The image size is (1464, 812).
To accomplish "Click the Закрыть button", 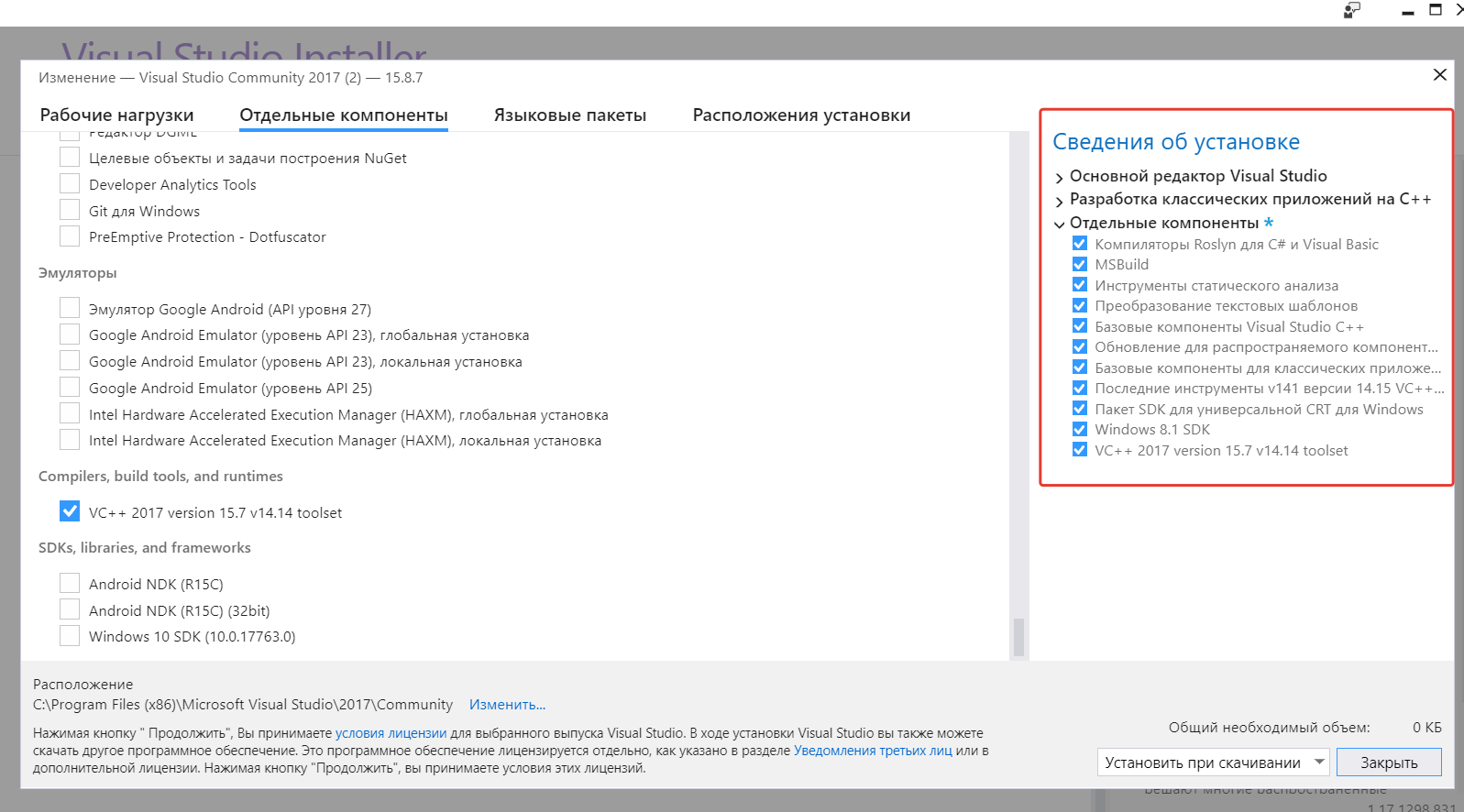I will point(1389,763).
